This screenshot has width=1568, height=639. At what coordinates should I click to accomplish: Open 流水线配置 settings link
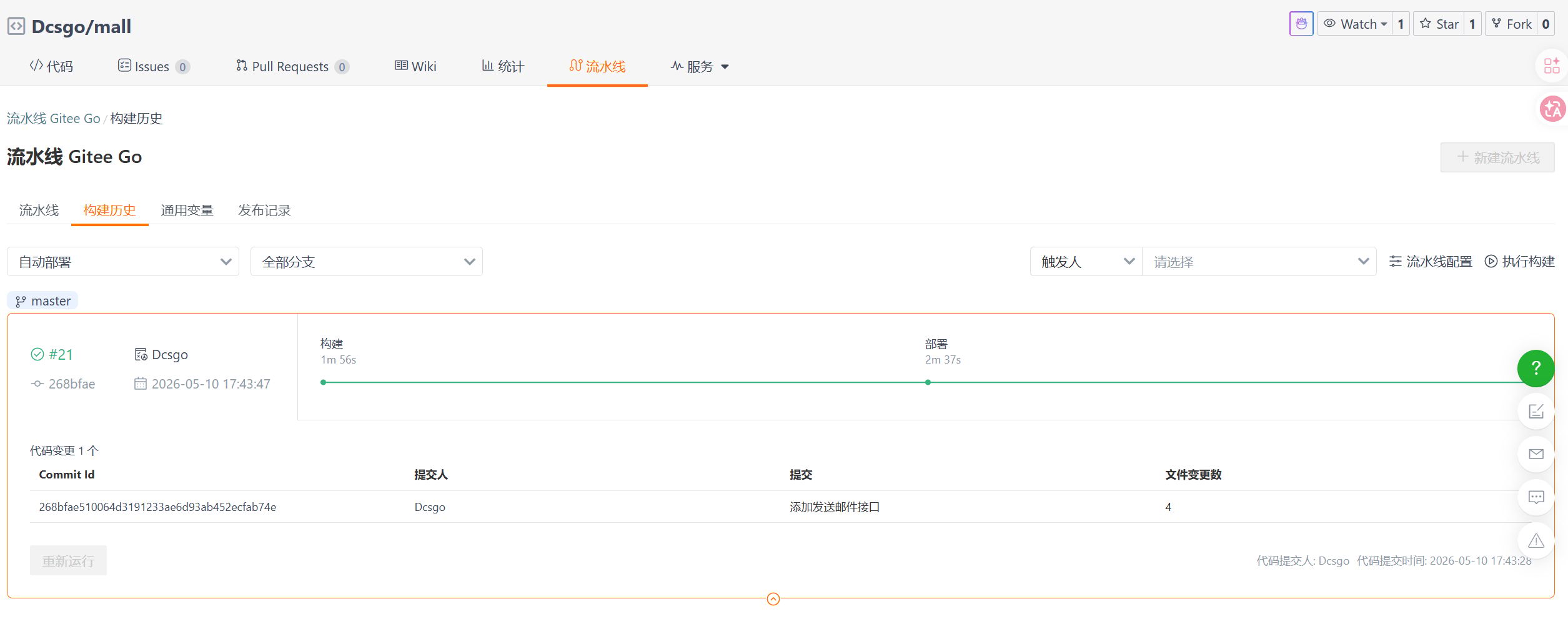[x=1431, y=262]
